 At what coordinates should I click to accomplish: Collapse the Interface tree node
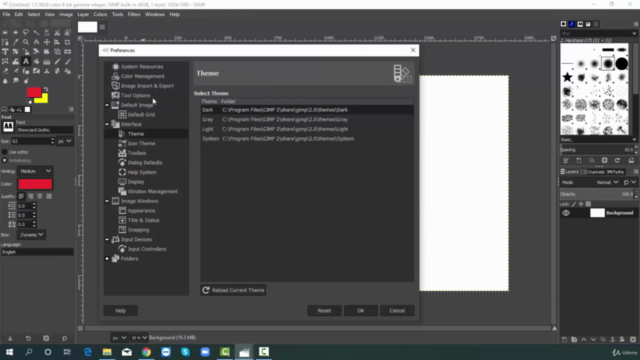coord(107,124)
